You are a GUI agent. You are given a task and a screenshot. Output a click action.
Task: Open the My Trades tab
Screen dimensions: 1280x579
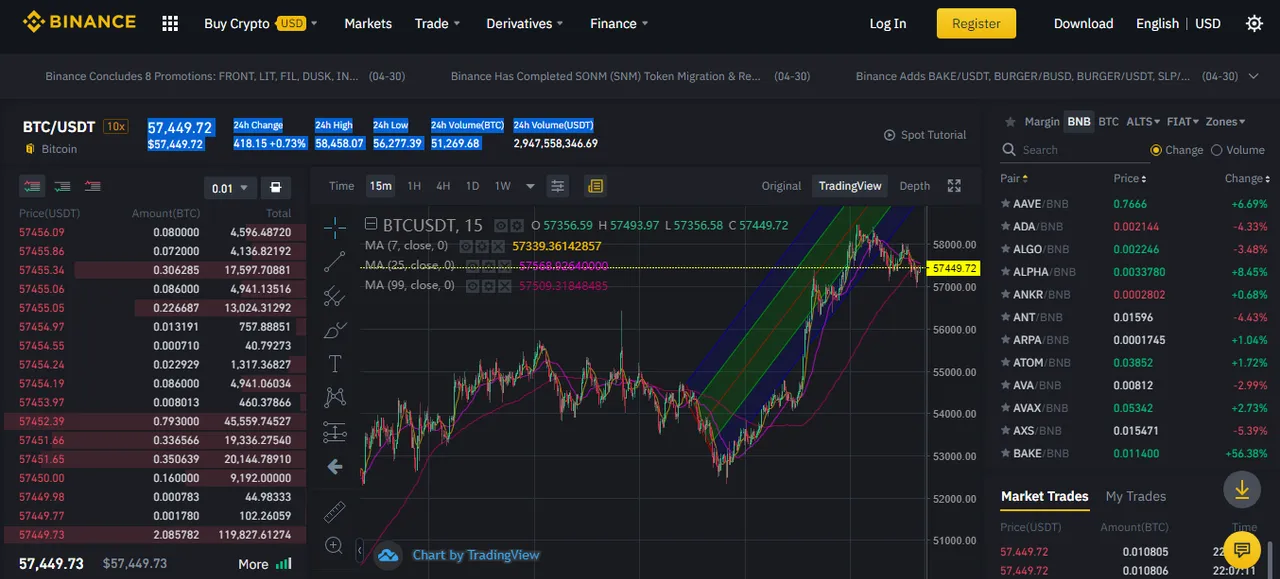(x=1135, y=496)
